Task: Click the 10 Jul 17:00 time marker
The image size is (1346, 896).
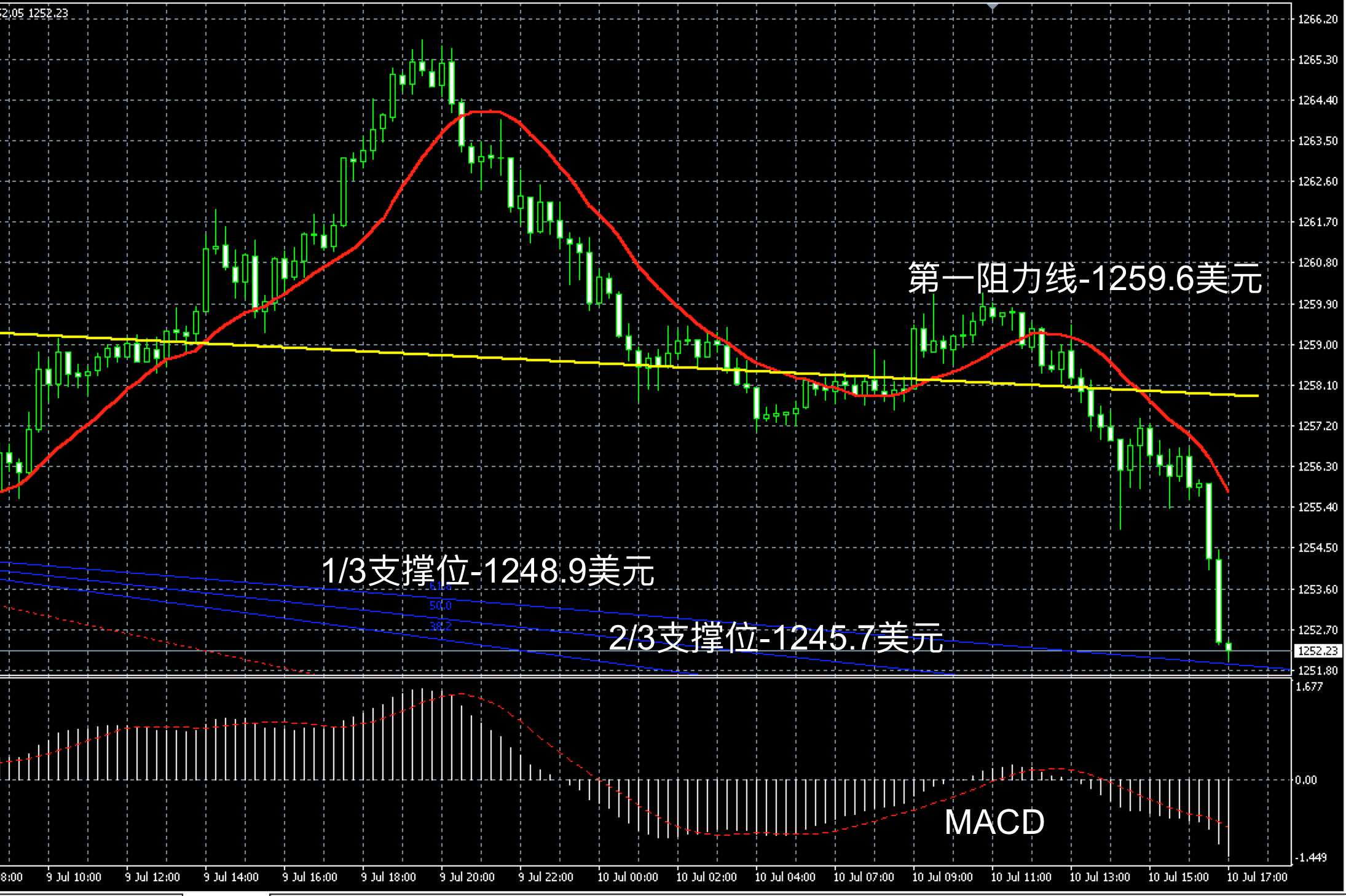Action: pyautogui.click(x=1257, y=877)
